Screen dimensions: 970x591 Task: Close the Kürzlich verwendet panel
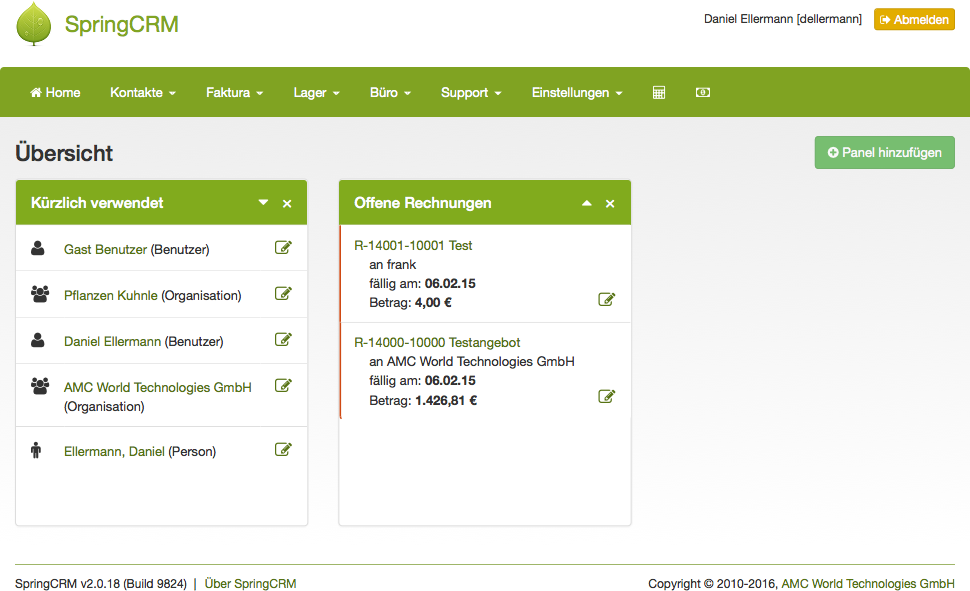tap(287, 204)
